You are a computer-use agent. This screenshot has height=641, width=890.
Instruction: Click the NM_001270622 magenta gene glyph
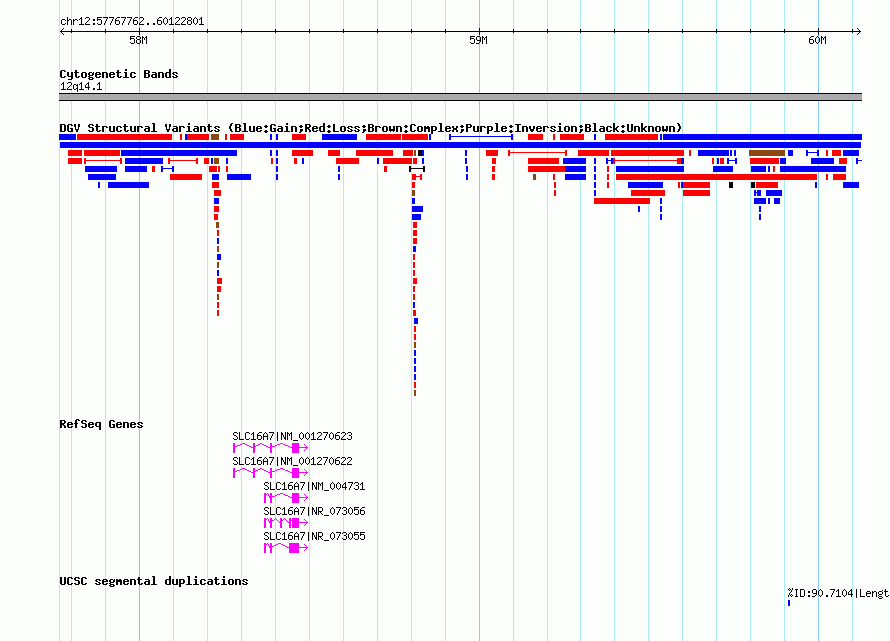(270, 473)
